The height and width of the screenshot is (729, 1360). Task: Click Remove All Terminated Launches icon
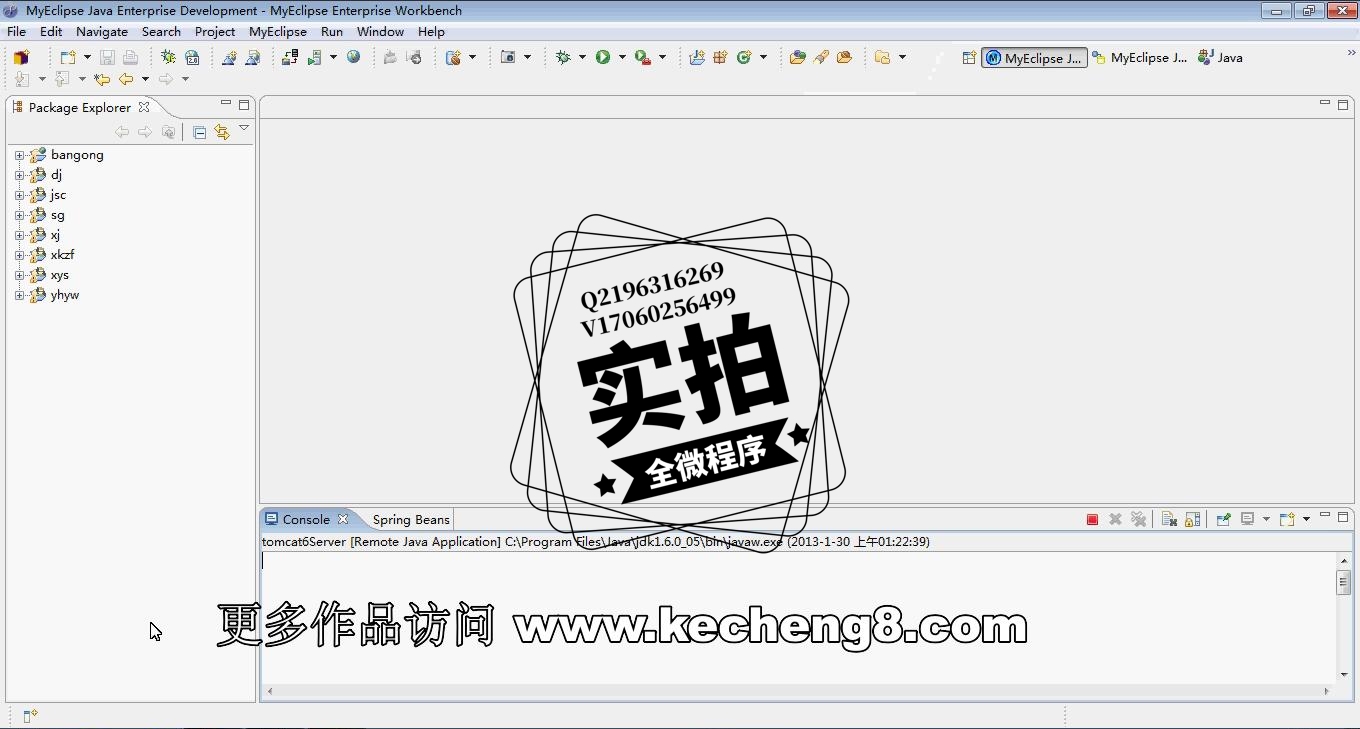point(1138,519)
